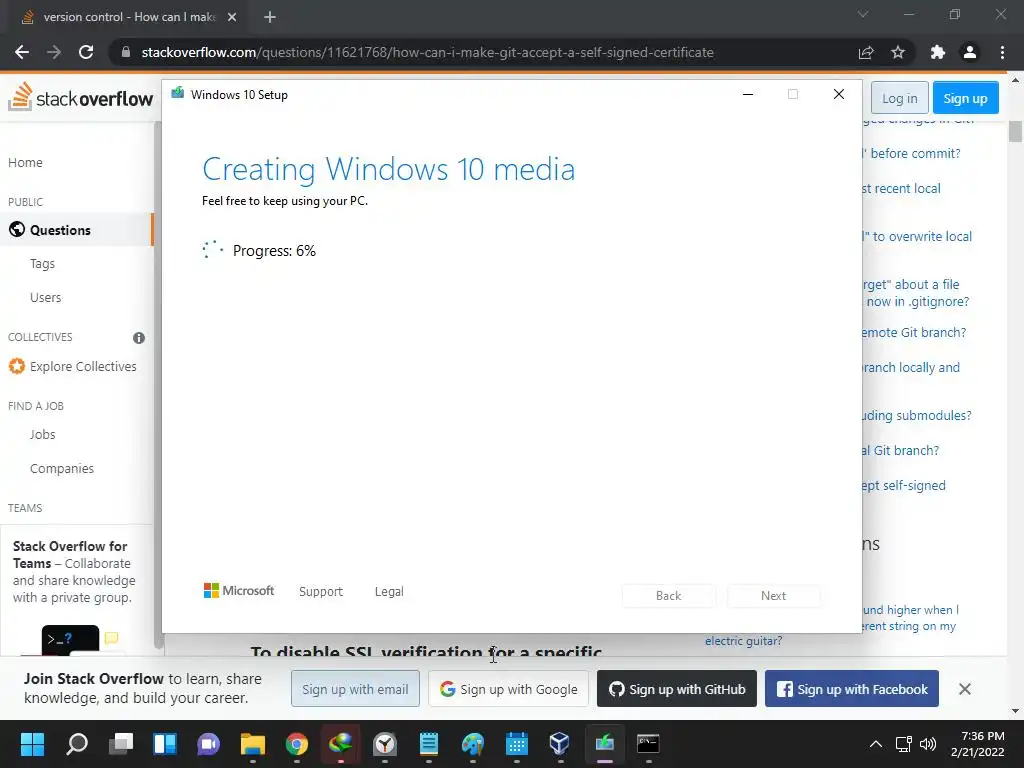The height and width of the screenshot is (768, 1024).
Task: Open Tags in the sidebar
Action: 42,264
